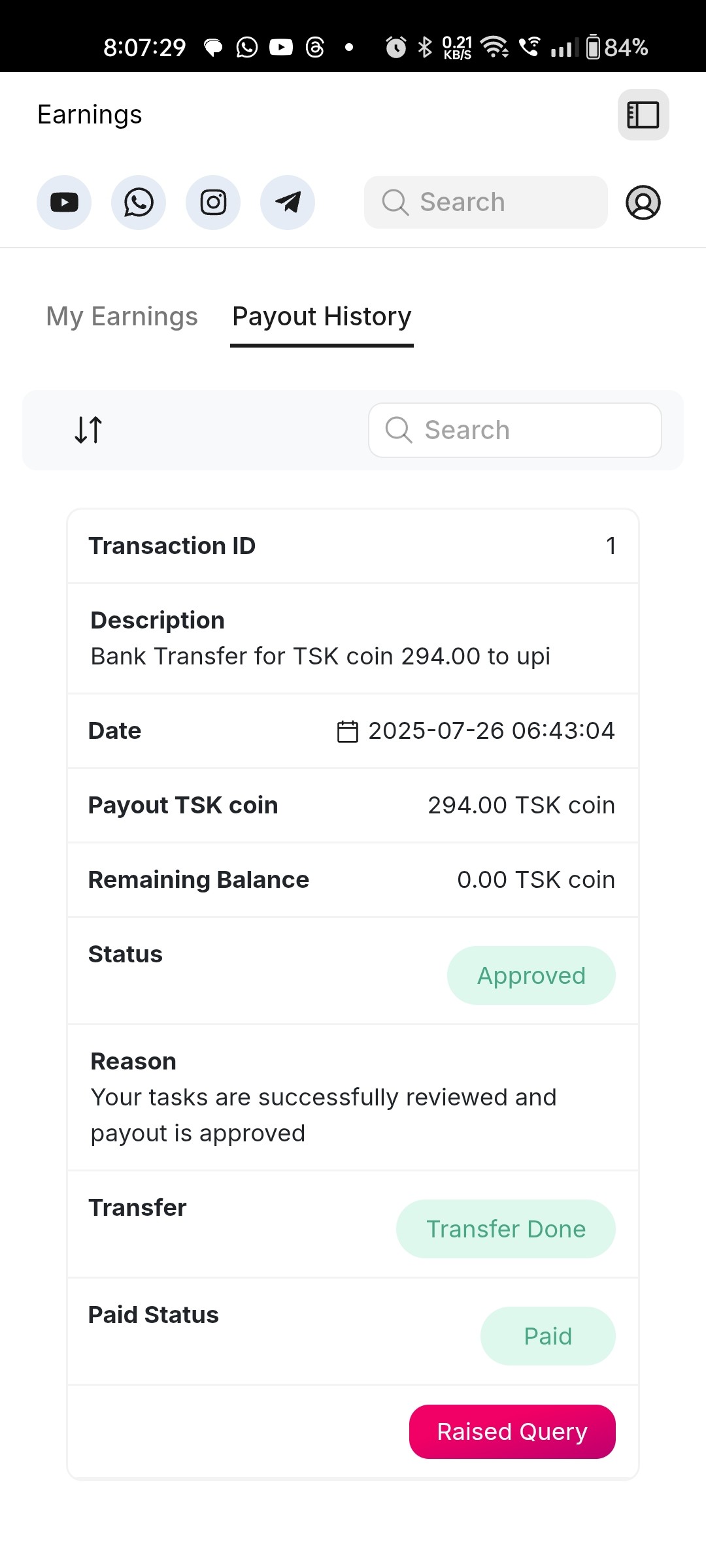Tap the Earnings page title

pos(90,115)
